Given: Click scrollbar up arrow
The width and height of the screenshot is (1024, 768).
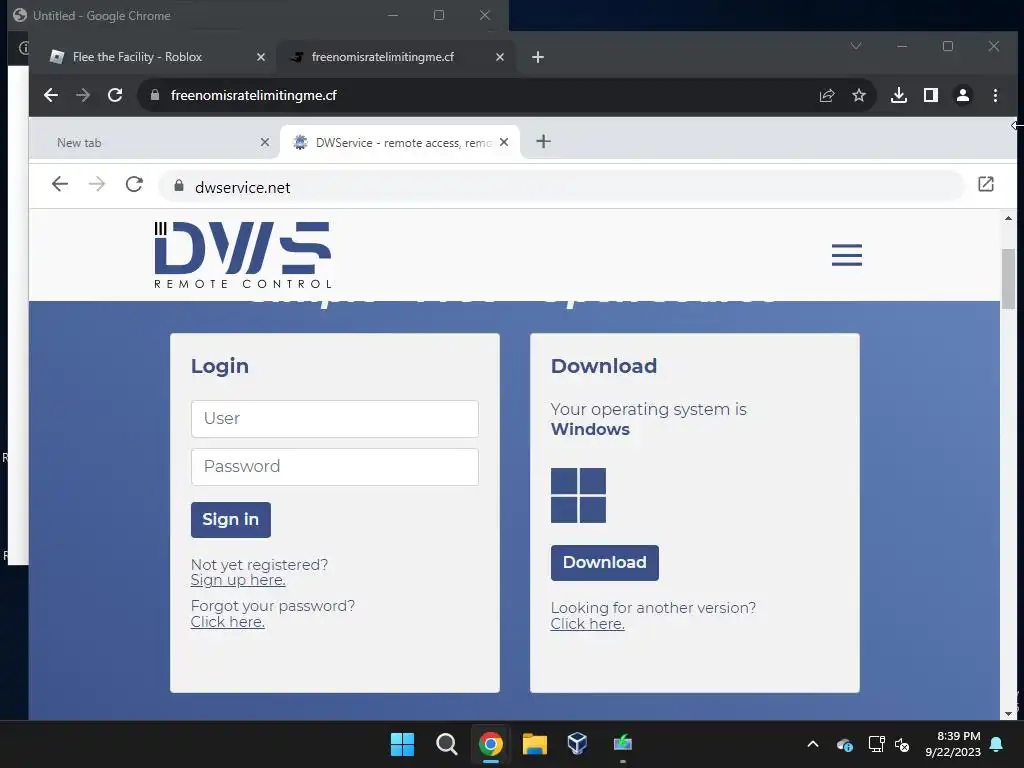Looking at the screenshot, I should (1008, 218).
